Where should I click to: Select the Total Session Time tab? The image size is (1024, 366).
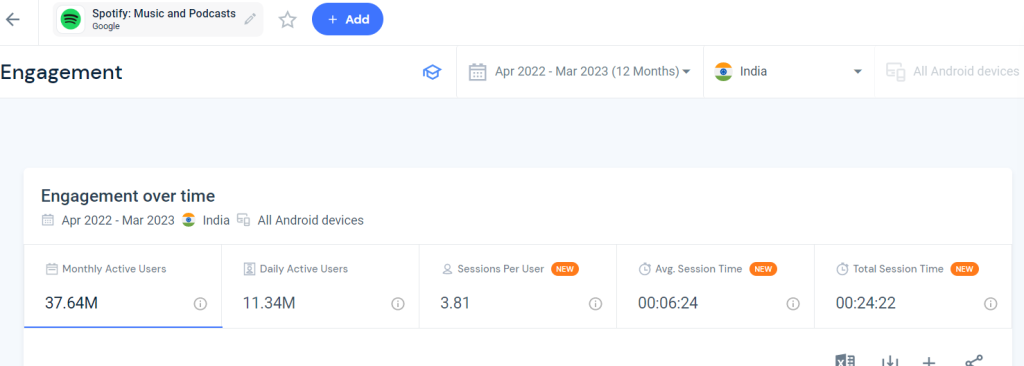pos(913,286)
